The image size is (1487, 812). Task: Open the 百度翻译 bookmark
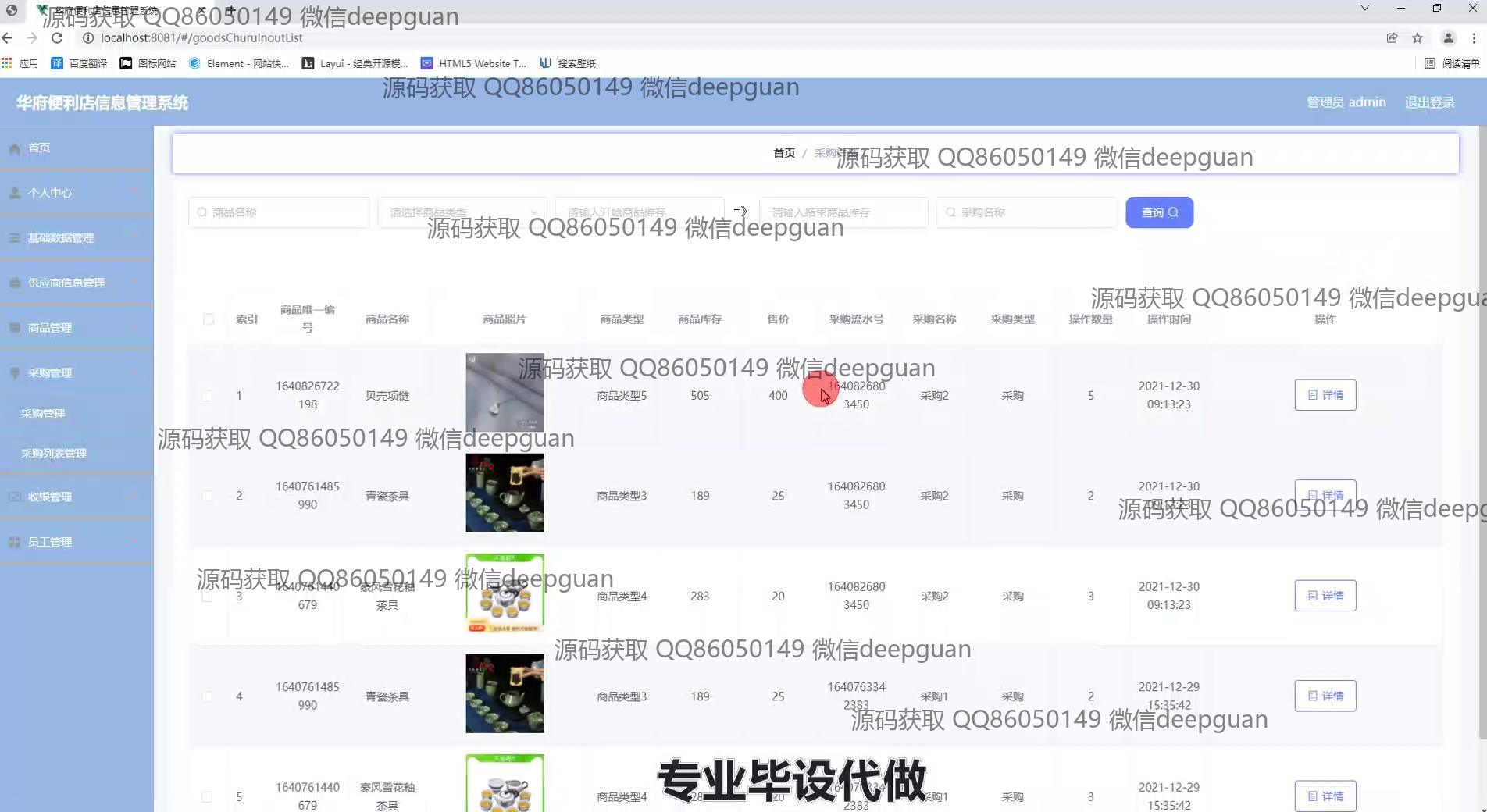(79, 63)
